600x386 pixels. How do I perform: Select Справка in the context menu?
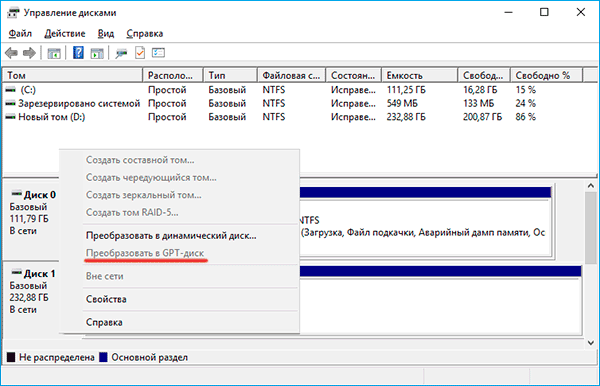pos(104,322)
